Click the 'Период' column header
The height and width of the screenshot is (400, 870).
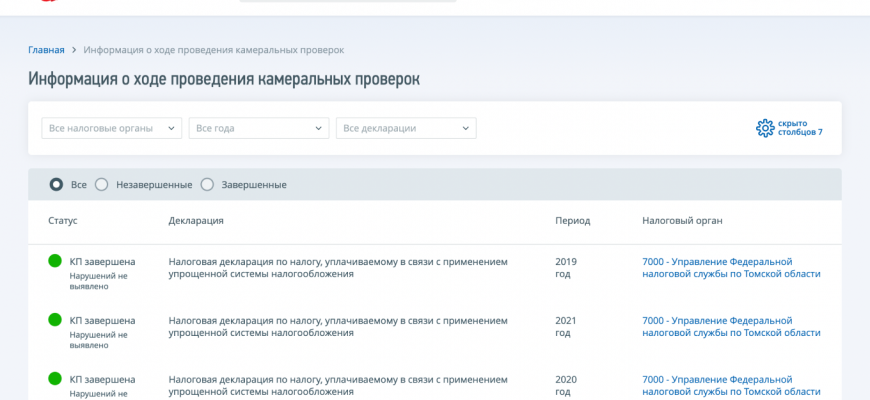572,220
